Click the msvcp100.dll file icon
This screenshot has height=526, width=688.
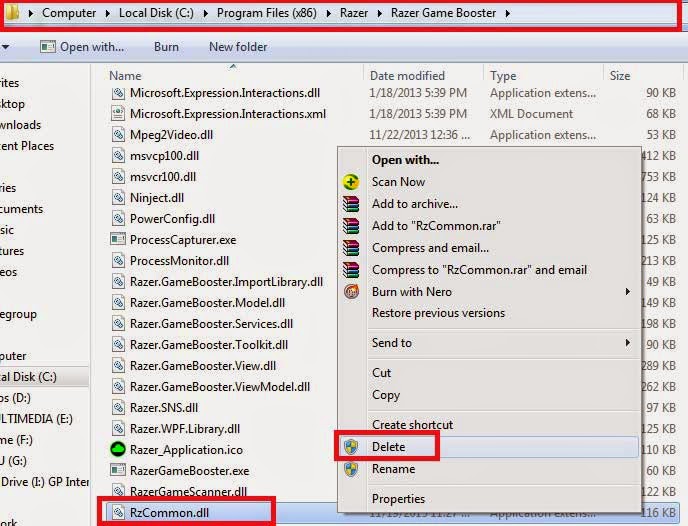pos(118,156)
